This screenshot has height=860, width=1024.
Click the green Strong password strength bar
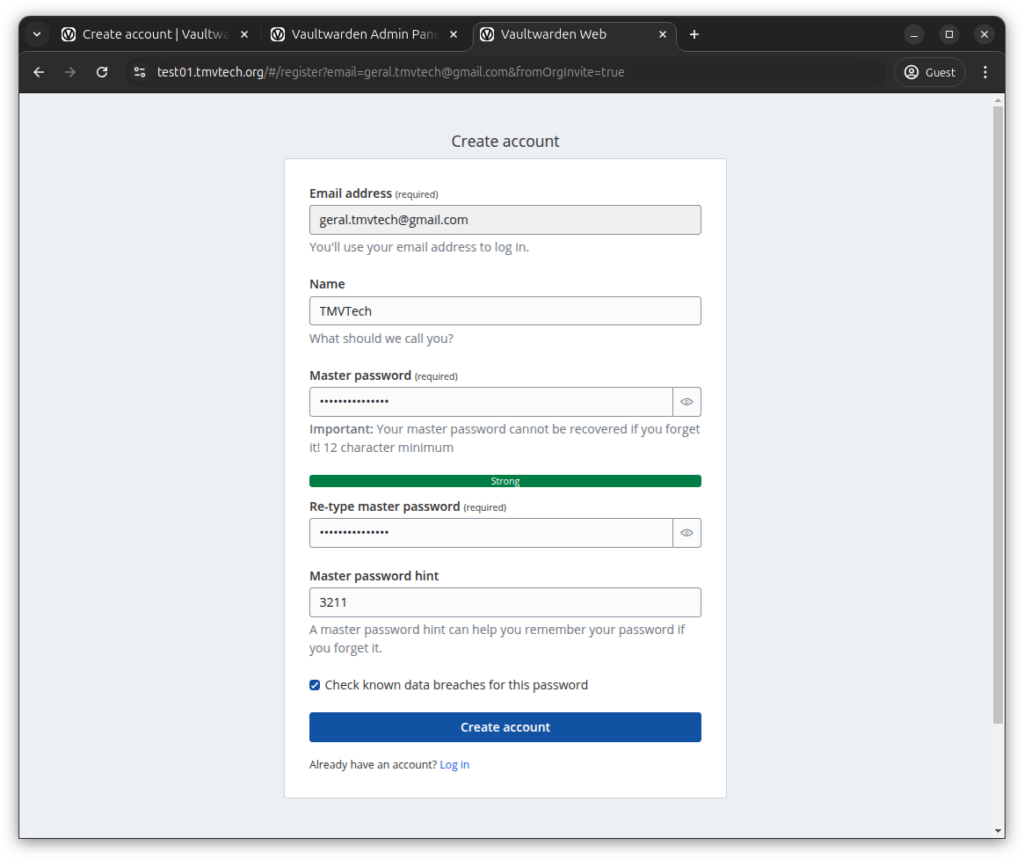click(505, 481)
